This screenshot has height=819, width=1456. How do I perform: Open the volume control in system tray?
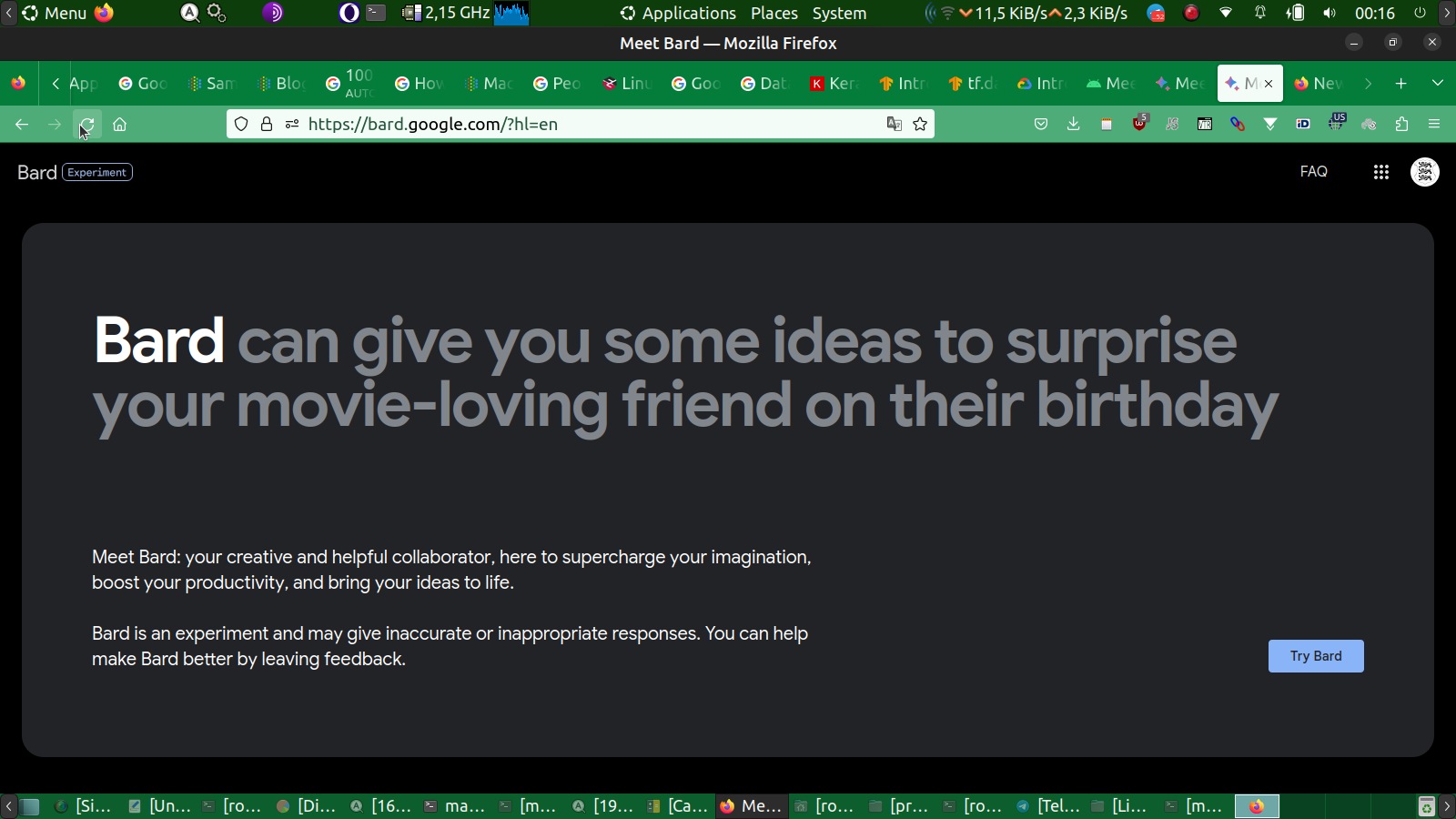(1330, 14)
